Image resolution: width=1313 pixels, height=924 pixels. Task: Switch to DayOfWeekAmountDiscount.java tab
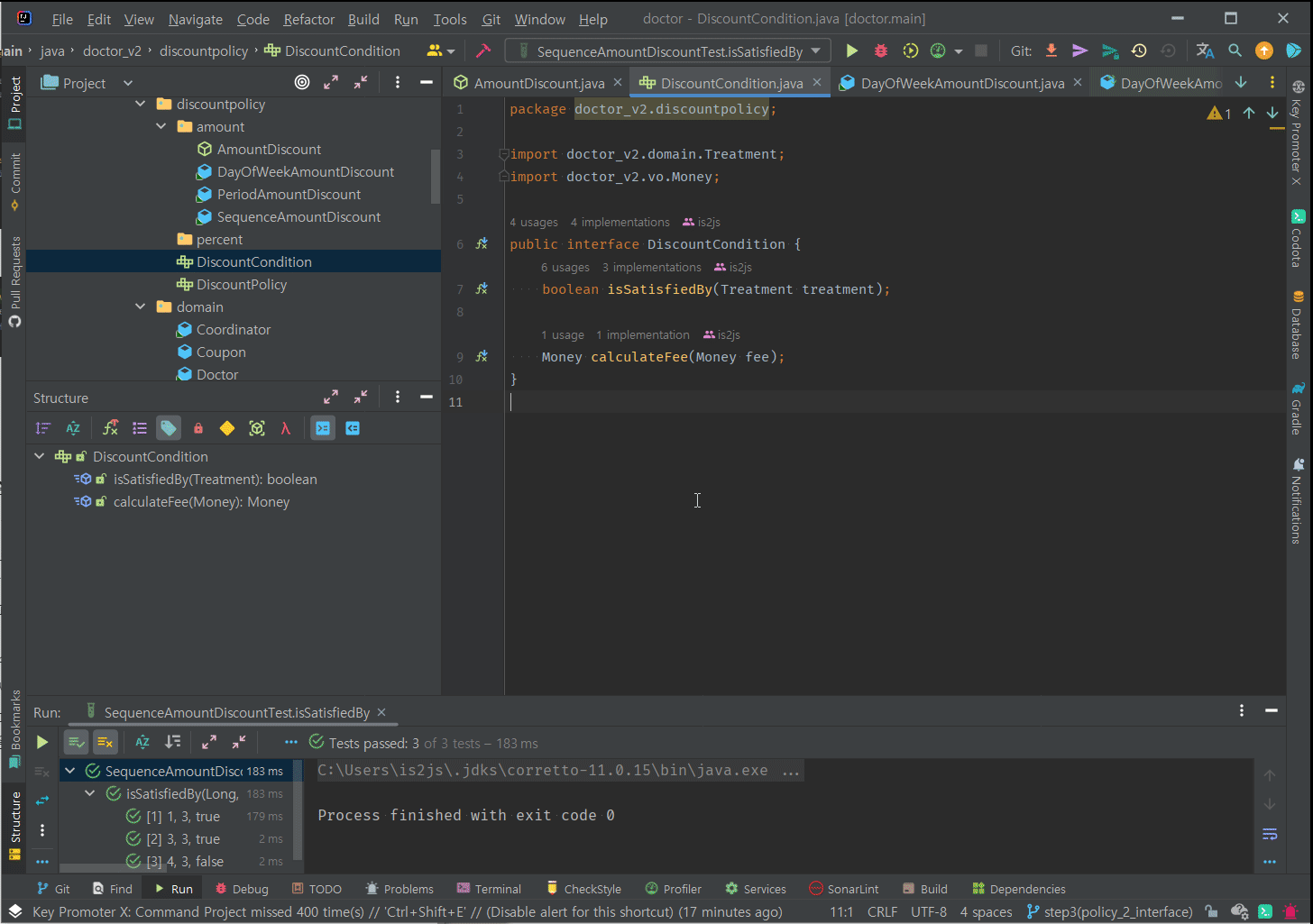pos(961,83)
